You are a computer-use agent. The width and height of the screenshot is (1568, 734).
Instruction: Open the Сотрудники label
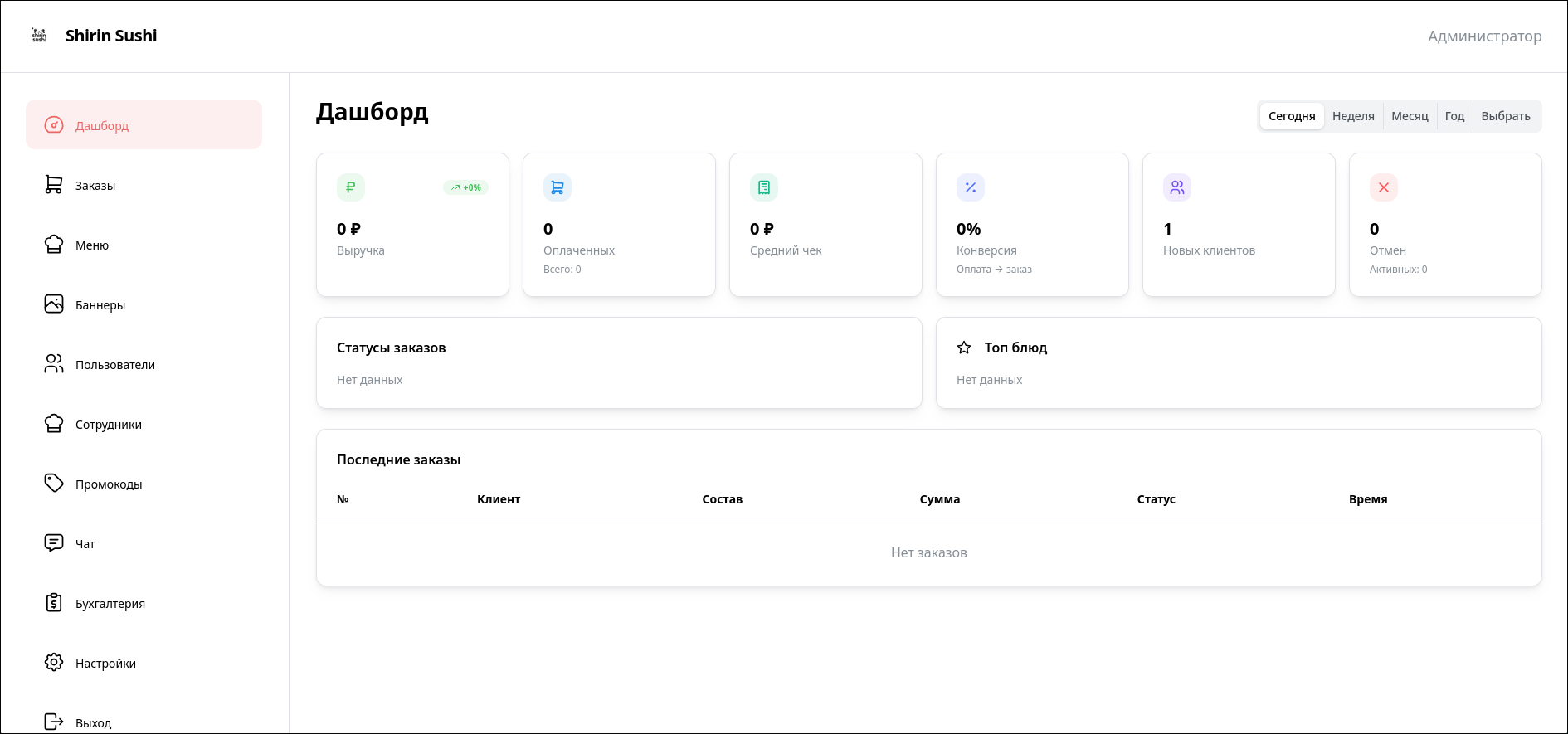coord(109,425)
